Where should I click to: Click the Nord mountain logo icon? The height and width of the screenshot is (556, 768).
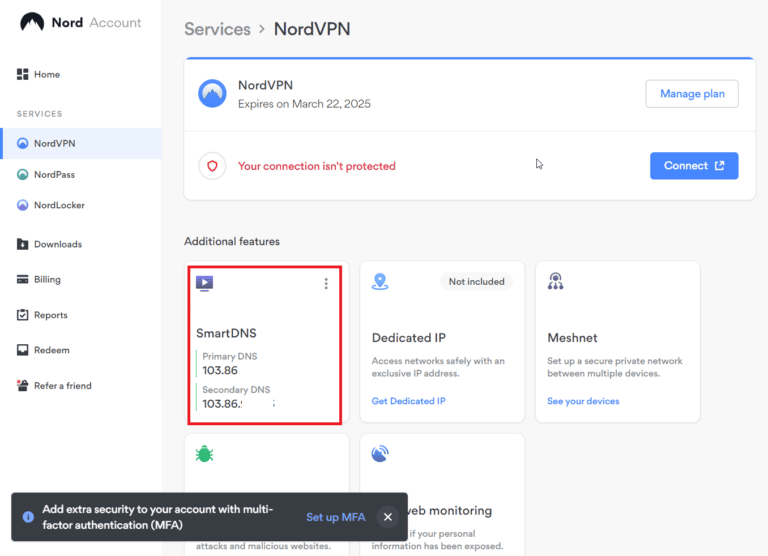point(32,22)
